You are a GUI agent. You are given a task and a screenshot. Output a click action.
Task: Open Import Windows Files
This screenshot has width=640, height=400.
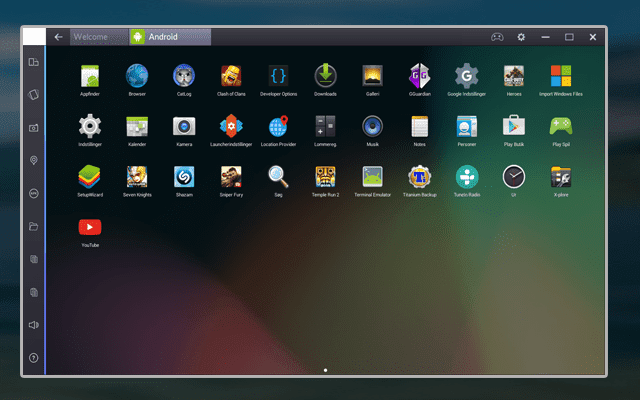click(561, 76)
